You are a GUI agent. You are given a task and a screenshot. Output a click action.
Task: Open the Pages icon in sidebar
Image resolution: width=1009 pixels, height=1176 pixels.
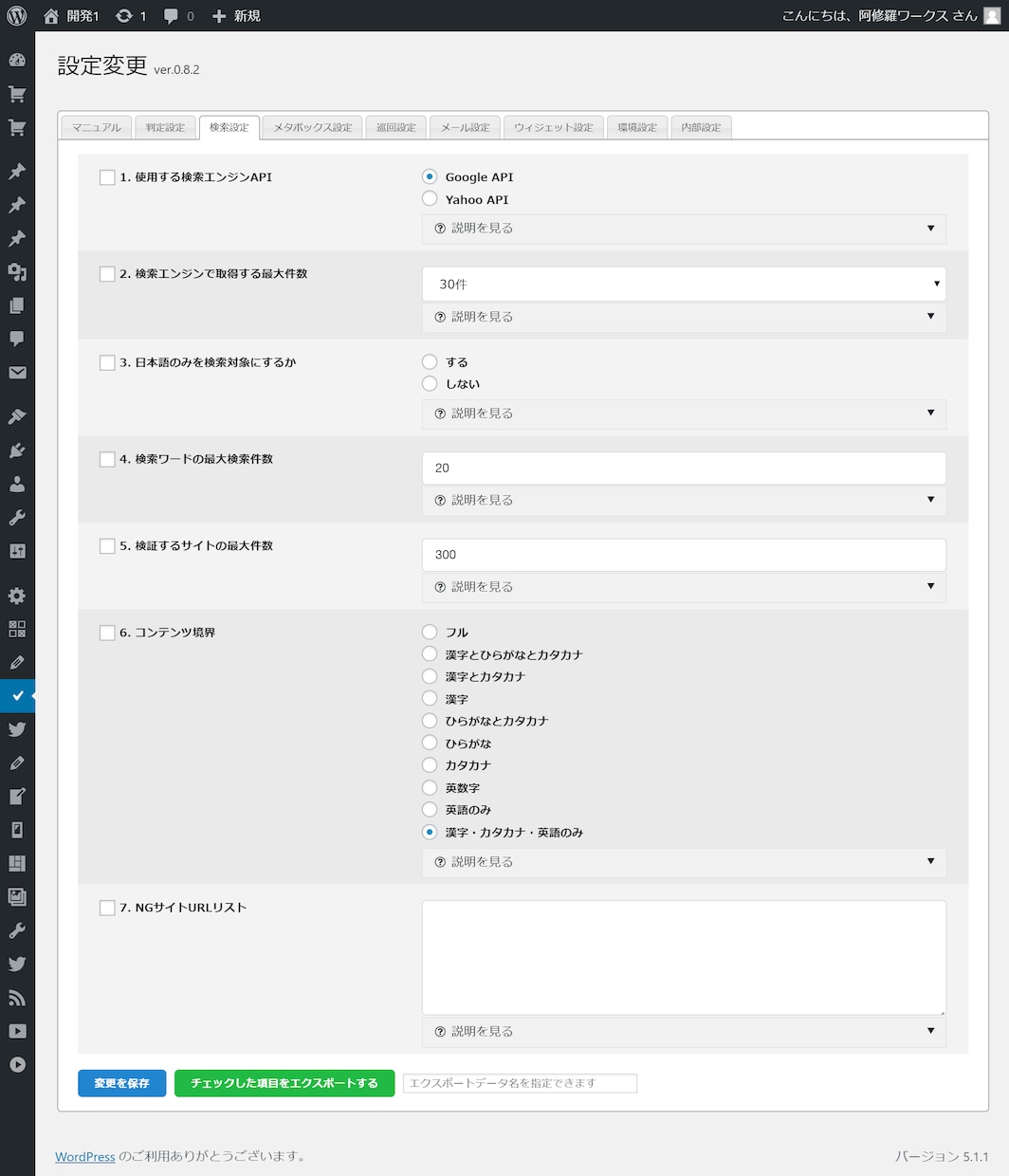click(17, 305)
